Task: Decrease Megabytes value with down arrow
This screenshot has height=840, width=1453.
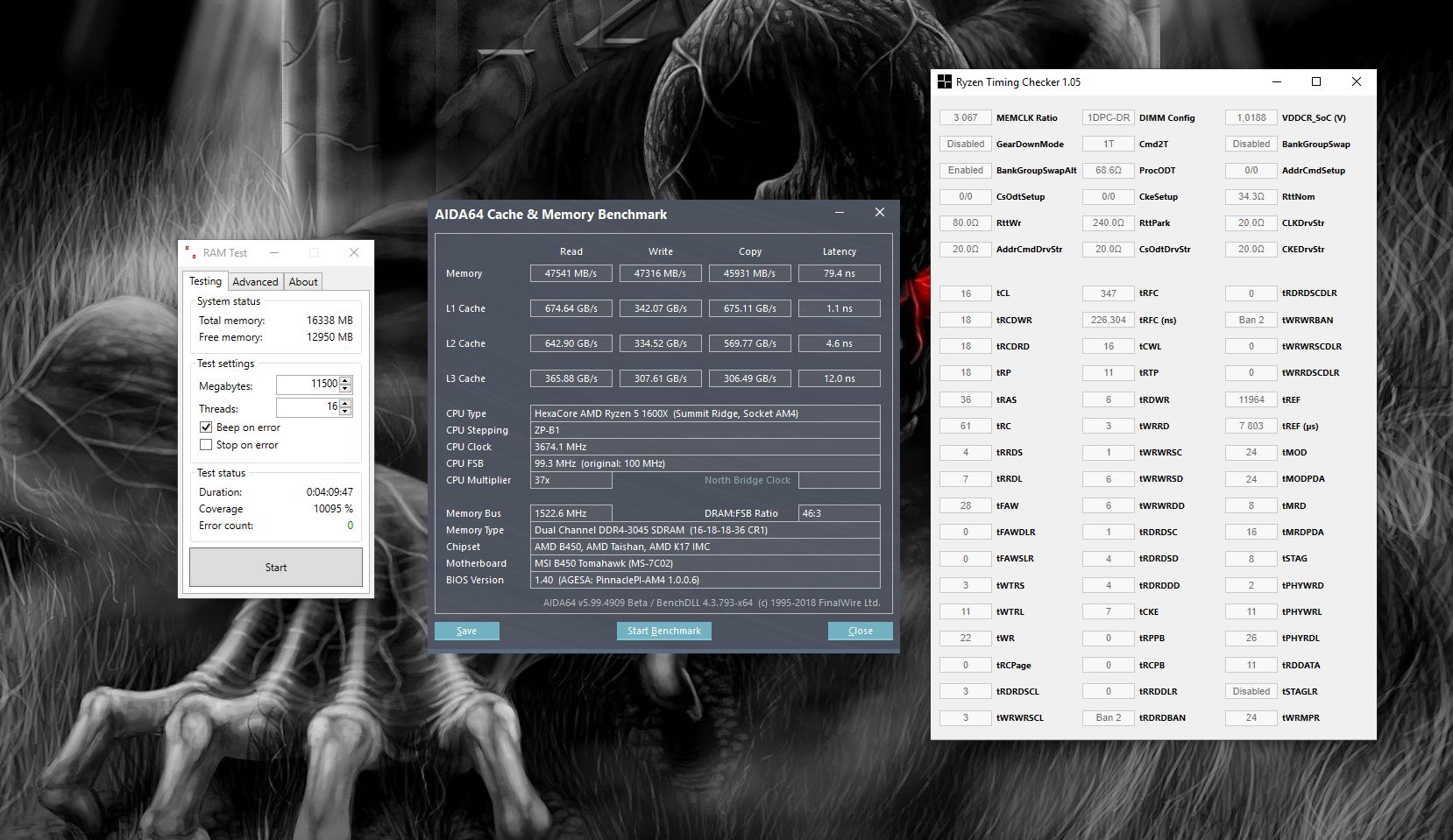Action: (x=345, y=388)
